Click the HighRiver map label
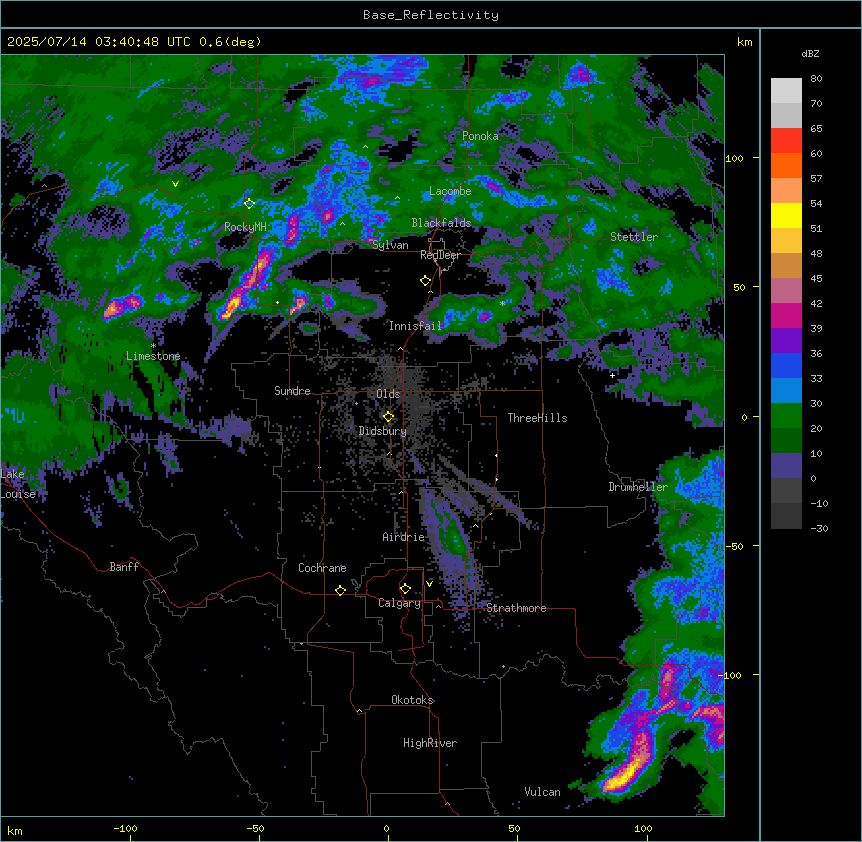This screenshot has width=862, height=842. tap(430, 743)
